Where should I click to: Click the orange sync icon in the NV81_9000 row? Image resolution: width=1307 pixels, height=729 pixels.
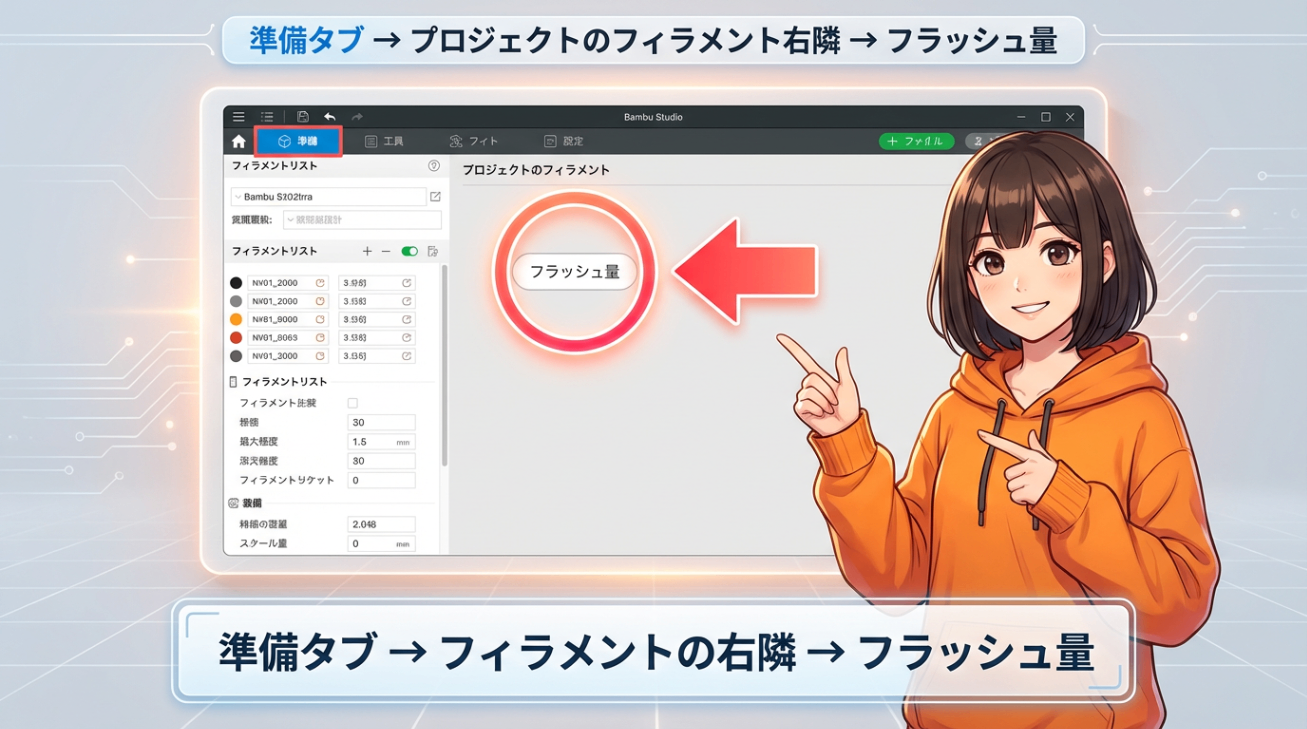pos(320,319)
